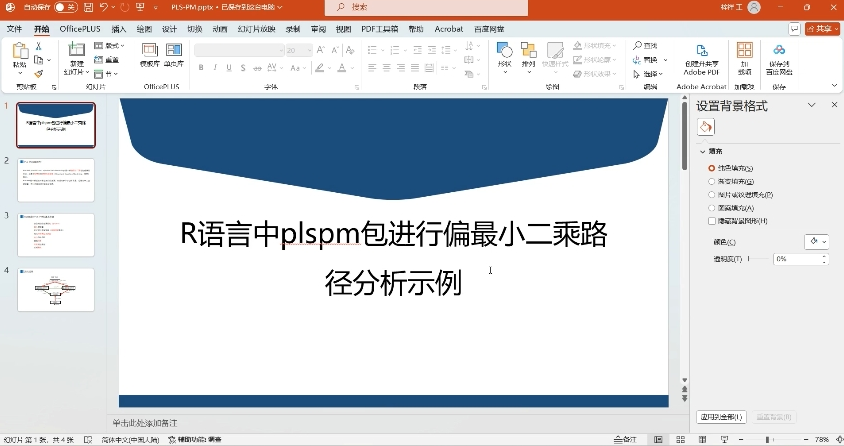
Task: Select the Pattern fill radio button
Action: click(712, 208)
